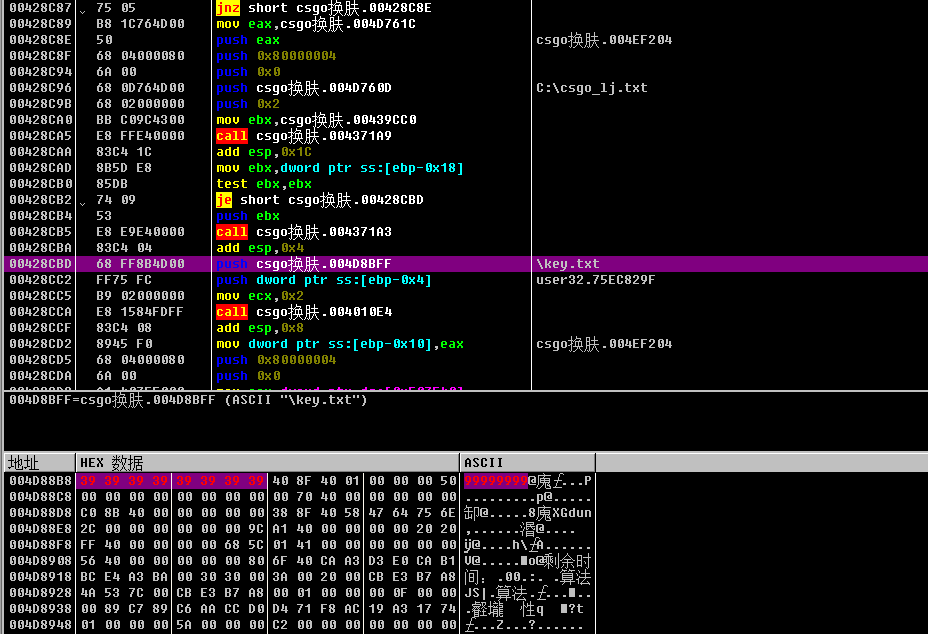The image size is (928, 634).
Task: Click the call instruction to 004371A9
Action: pos(304,136)
